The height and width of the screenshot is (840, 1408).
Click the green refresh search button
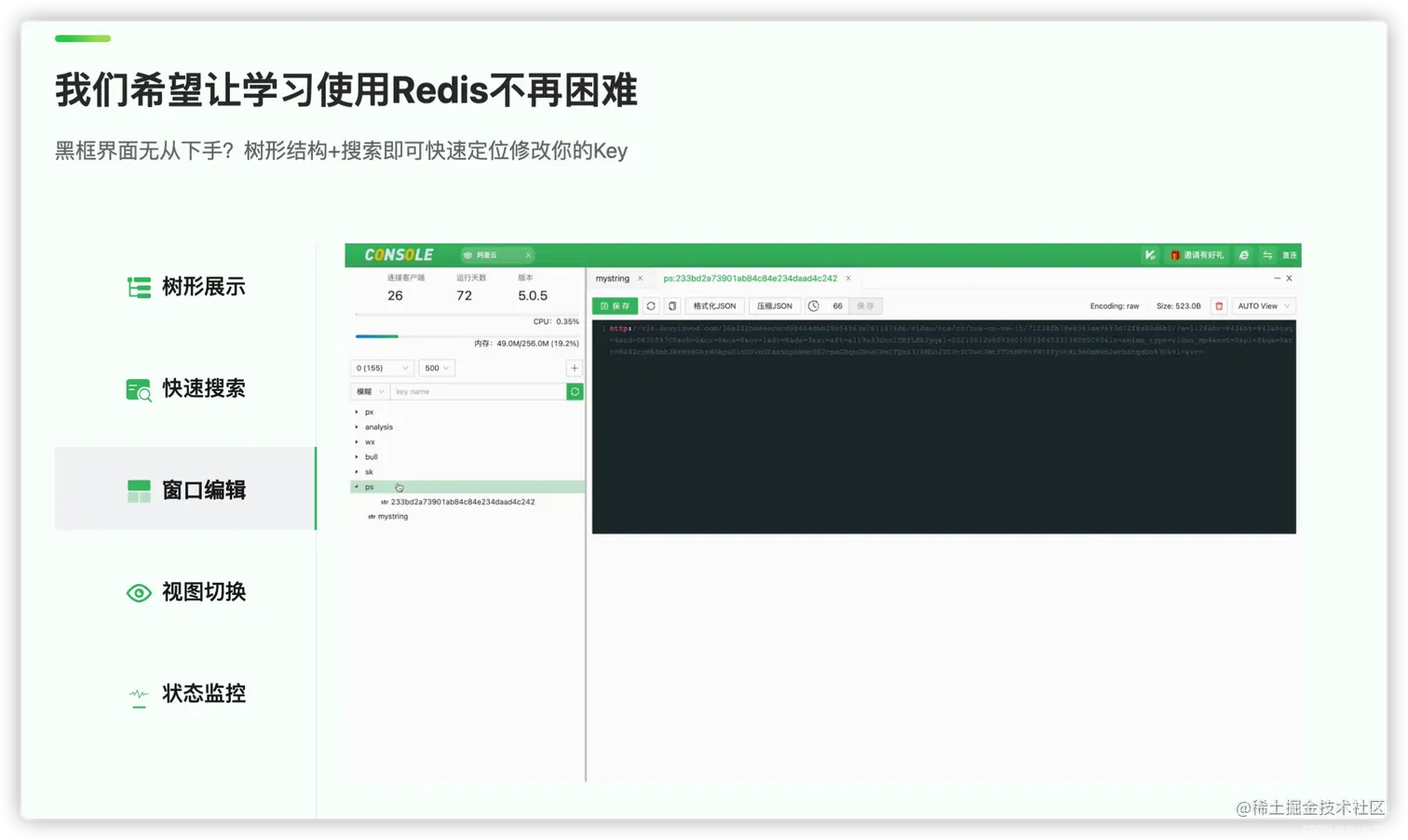[x=575, y=392]
